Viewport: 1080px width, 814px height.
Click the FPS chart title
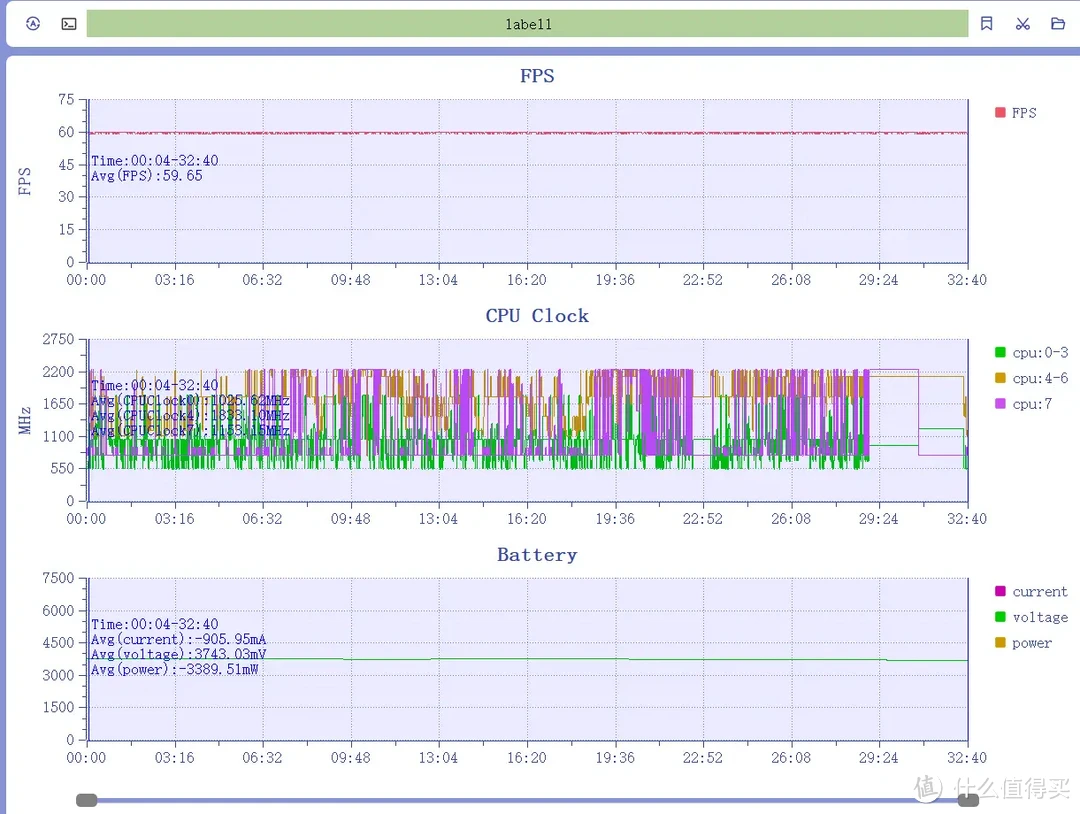click(537, 76)
